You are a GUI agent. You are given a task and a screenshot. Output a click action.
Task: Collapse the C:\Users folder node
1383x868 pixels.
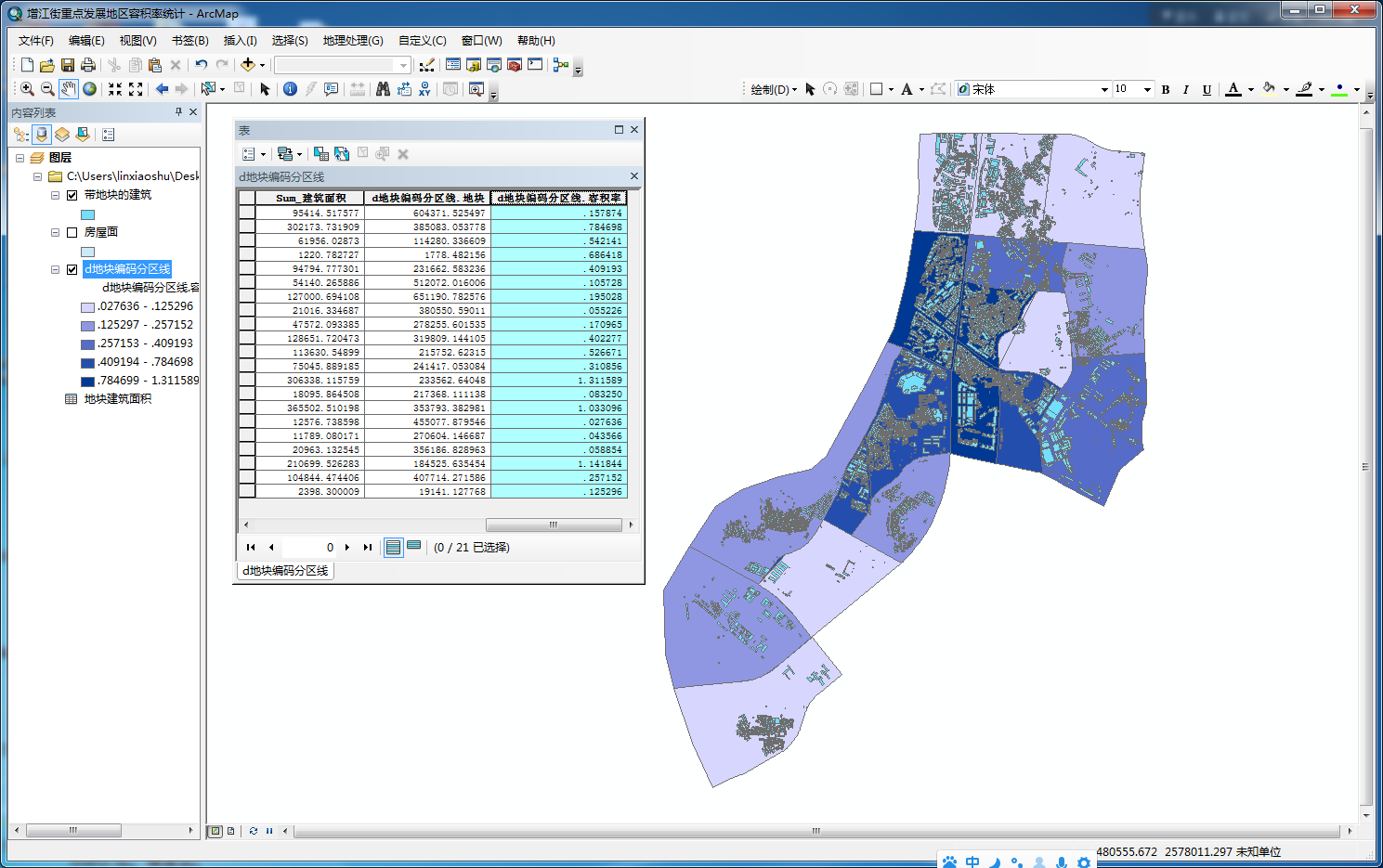tap(37, 176)
